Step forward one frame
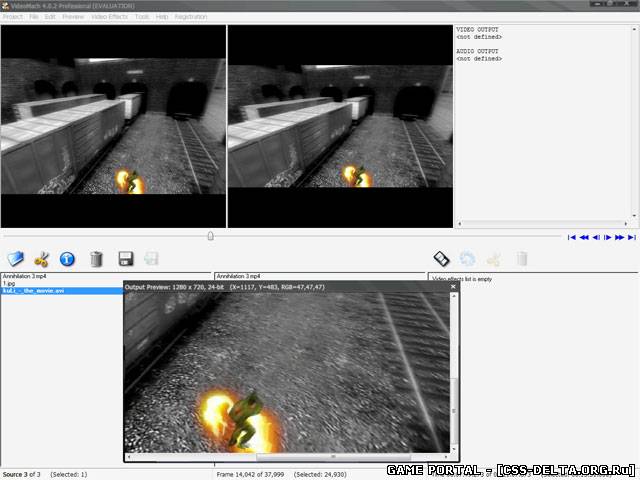Image resolution: width=640 pixels, height=480 pixels. click(607, 237)
